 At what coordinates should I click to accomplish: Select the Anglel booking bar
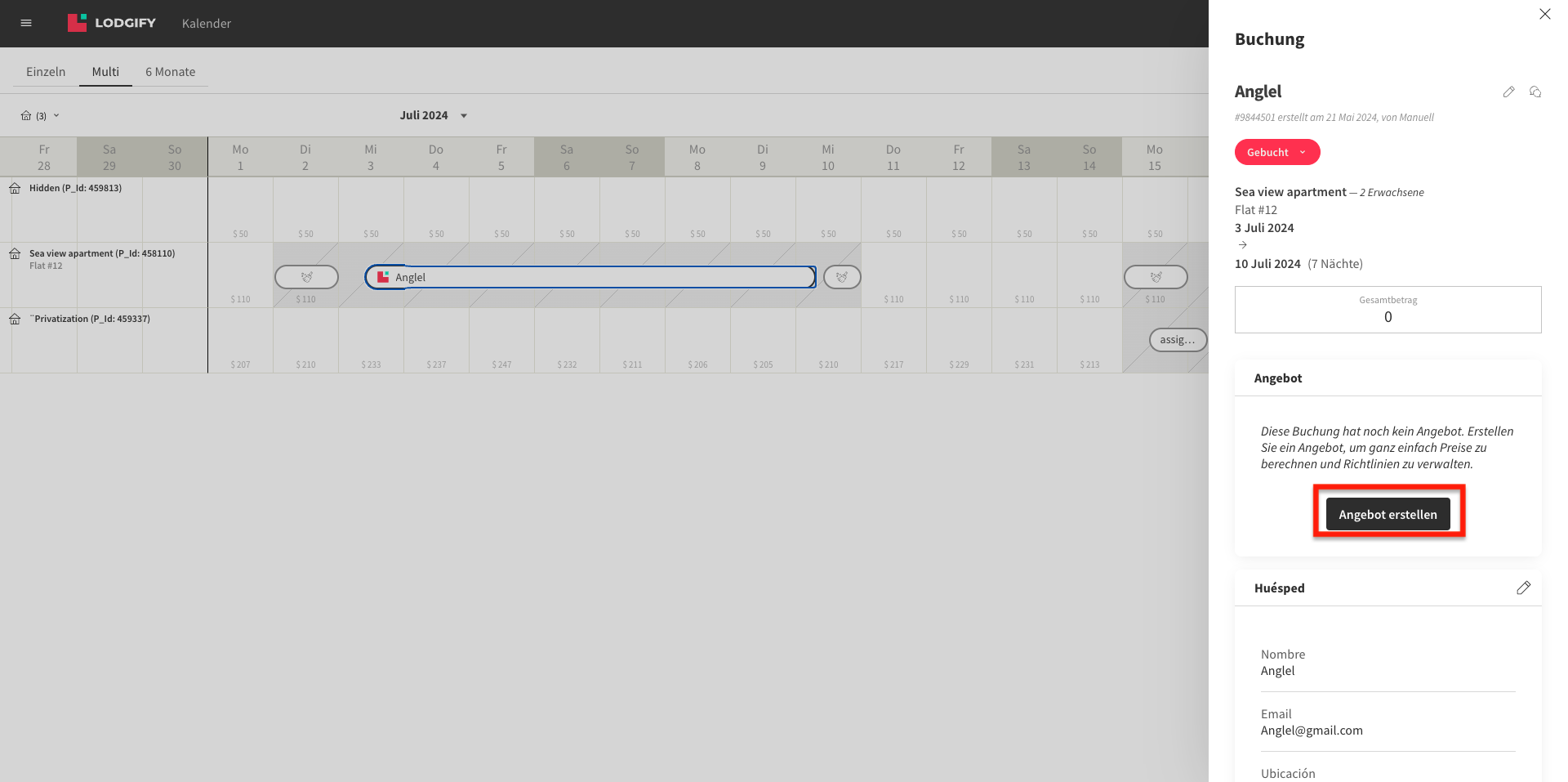(590, 277)
